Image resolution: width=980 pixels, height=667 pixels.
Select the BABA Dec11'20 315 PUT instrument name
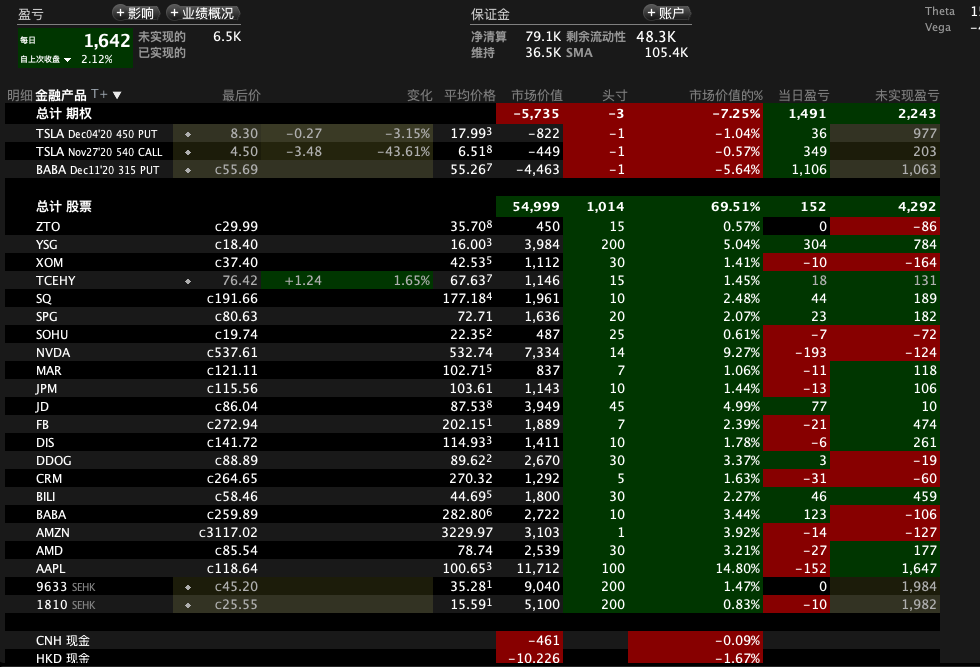coord(98,170)
